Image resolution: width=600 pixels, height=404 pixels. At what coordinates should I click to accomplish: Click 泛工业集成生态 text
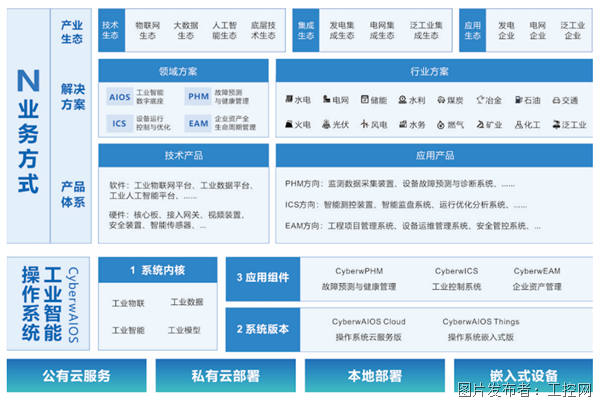[426, 30]
